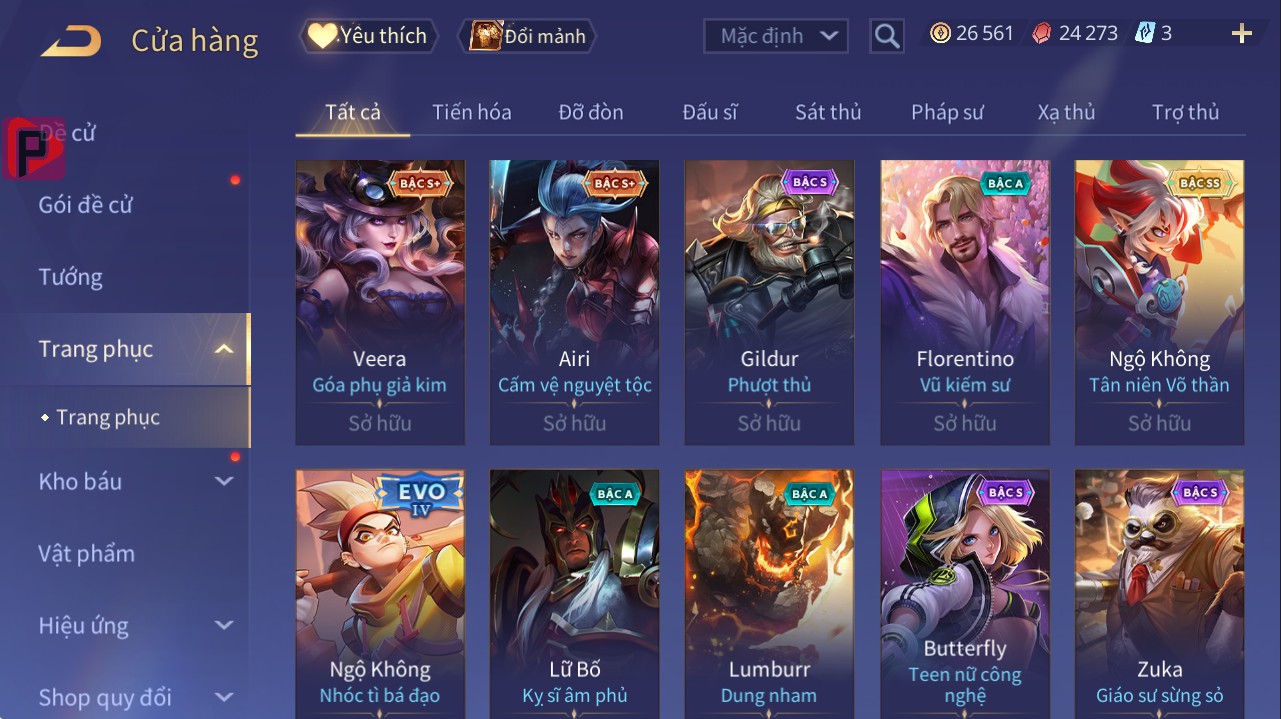Switch to the Sát thủ tab
Image resolution: width=1281 pixels, height=719 pixels.
coord(828,112)
